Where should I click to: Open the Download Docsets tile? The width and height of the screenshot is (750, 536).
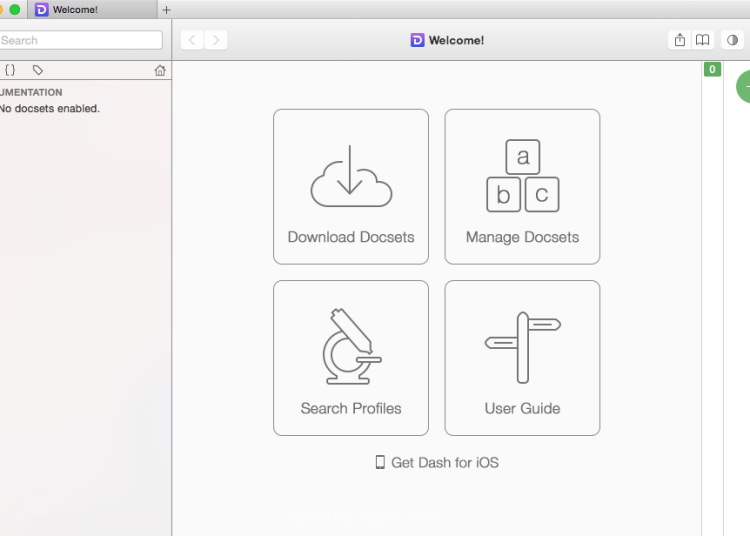click(351, 187)
